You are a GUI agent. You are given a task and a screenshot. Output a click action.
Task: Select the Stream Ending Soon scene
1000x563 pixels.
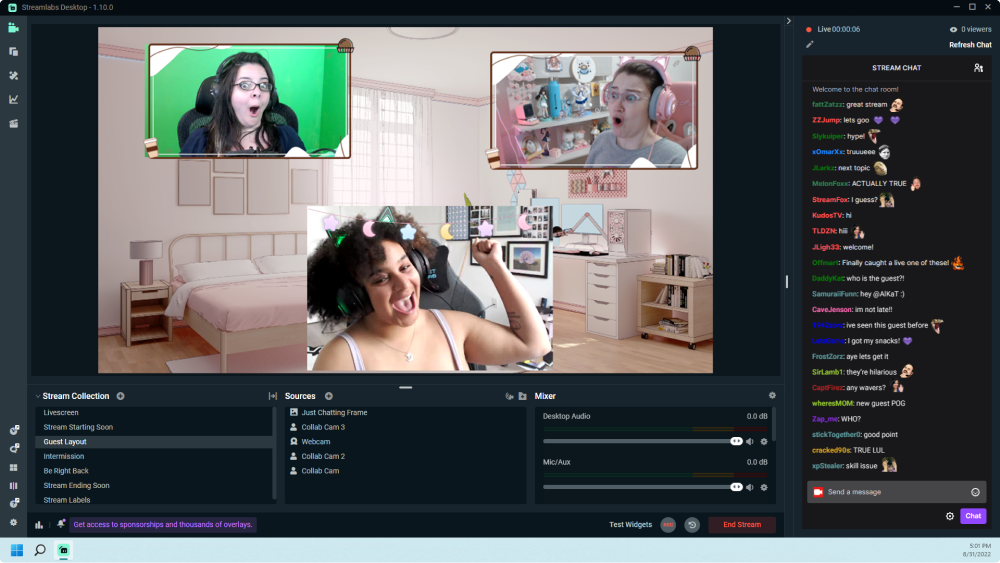click(x=154, y=486)
